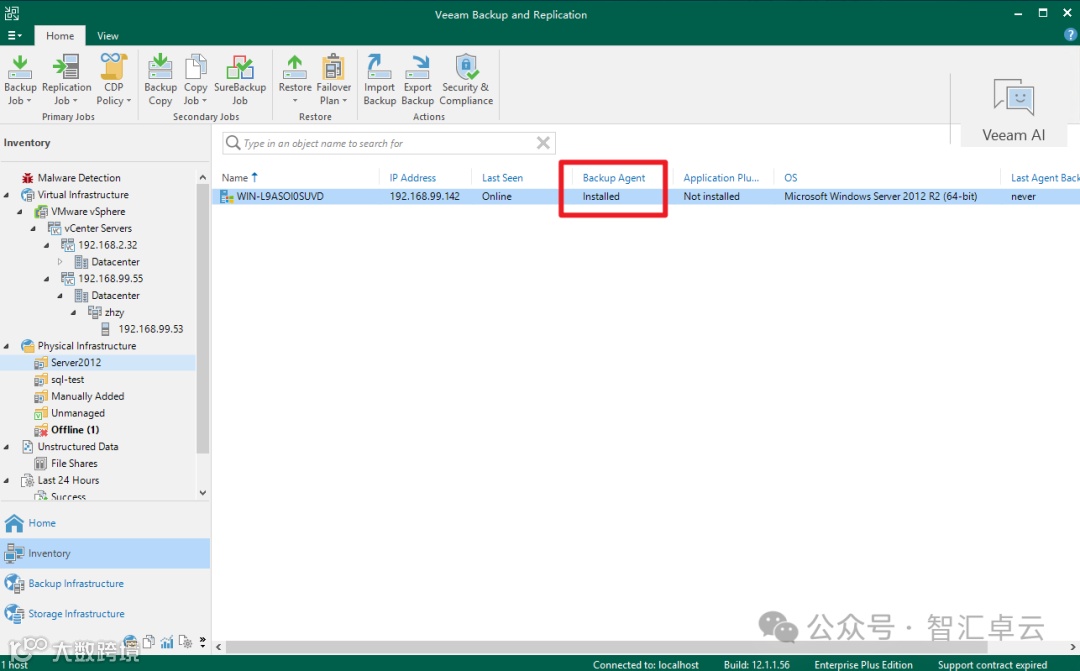Viewport: 1080px width, 671px height.
Task: Click the Import Backup ribbon button
Action: (380, 80)
